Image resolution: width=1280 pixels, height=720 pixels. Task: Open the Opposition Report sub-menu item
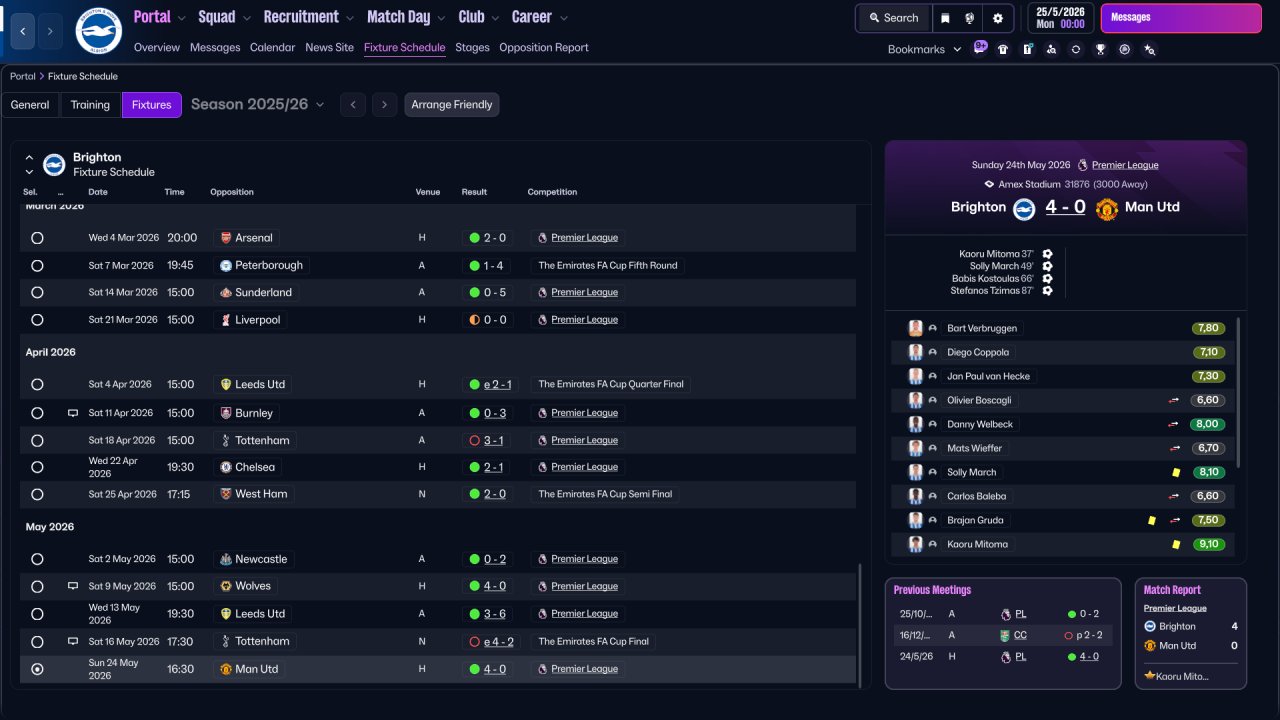pyautogui.click(x=544, y=48)
